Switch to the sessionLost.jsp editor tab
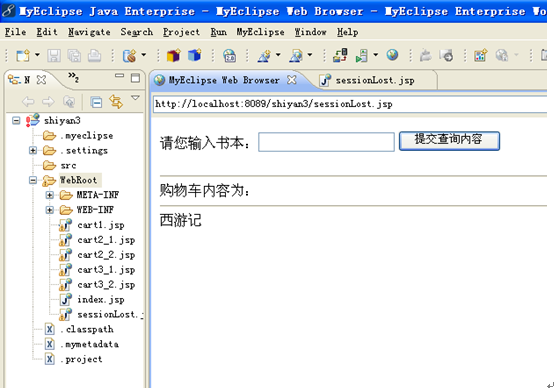The width and height of the screenshot is (557, 388). tap(375, 81)
